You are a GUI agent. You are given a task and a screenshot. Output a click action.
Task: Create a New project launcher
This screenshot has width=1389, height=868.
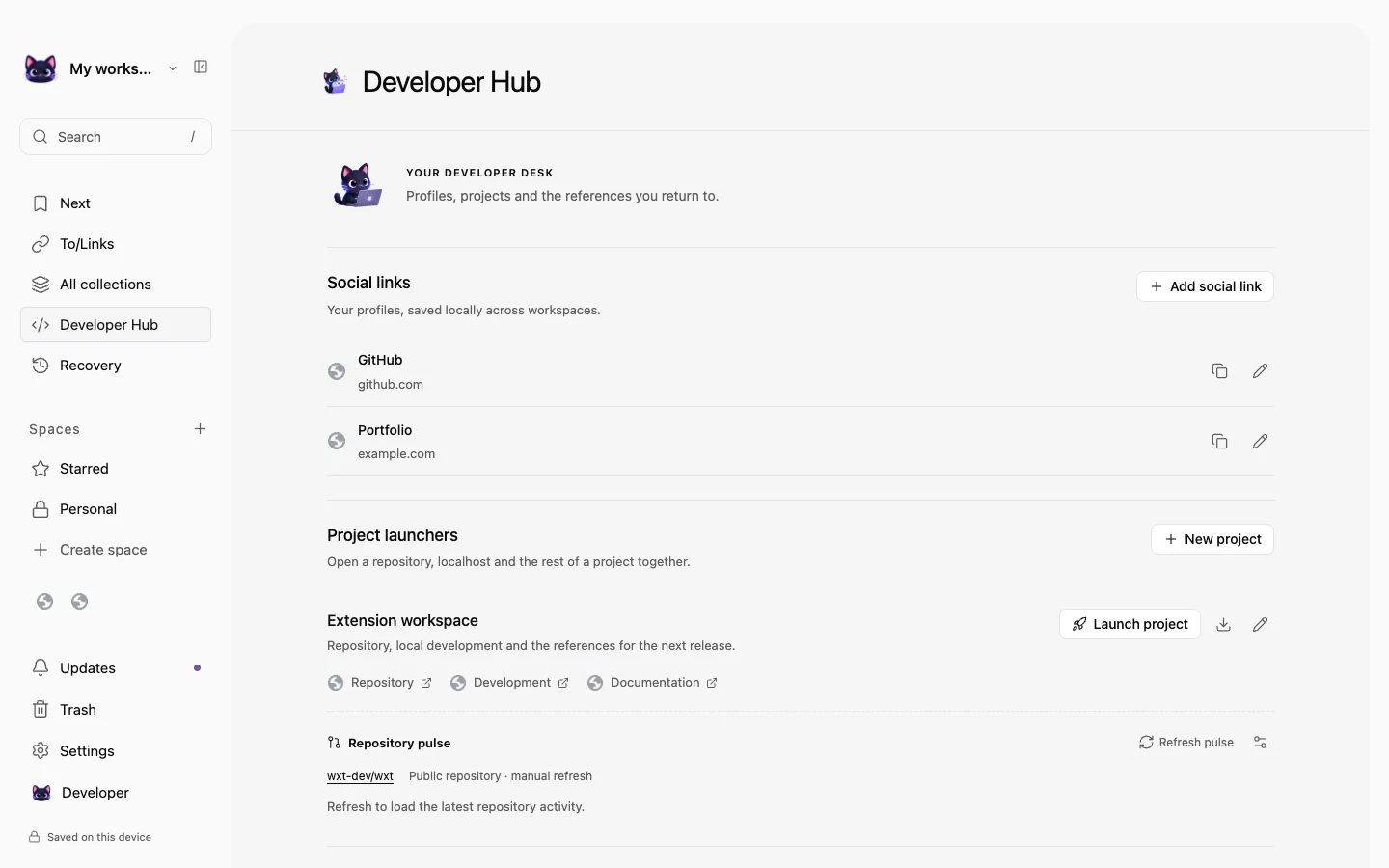(1212, 539)
